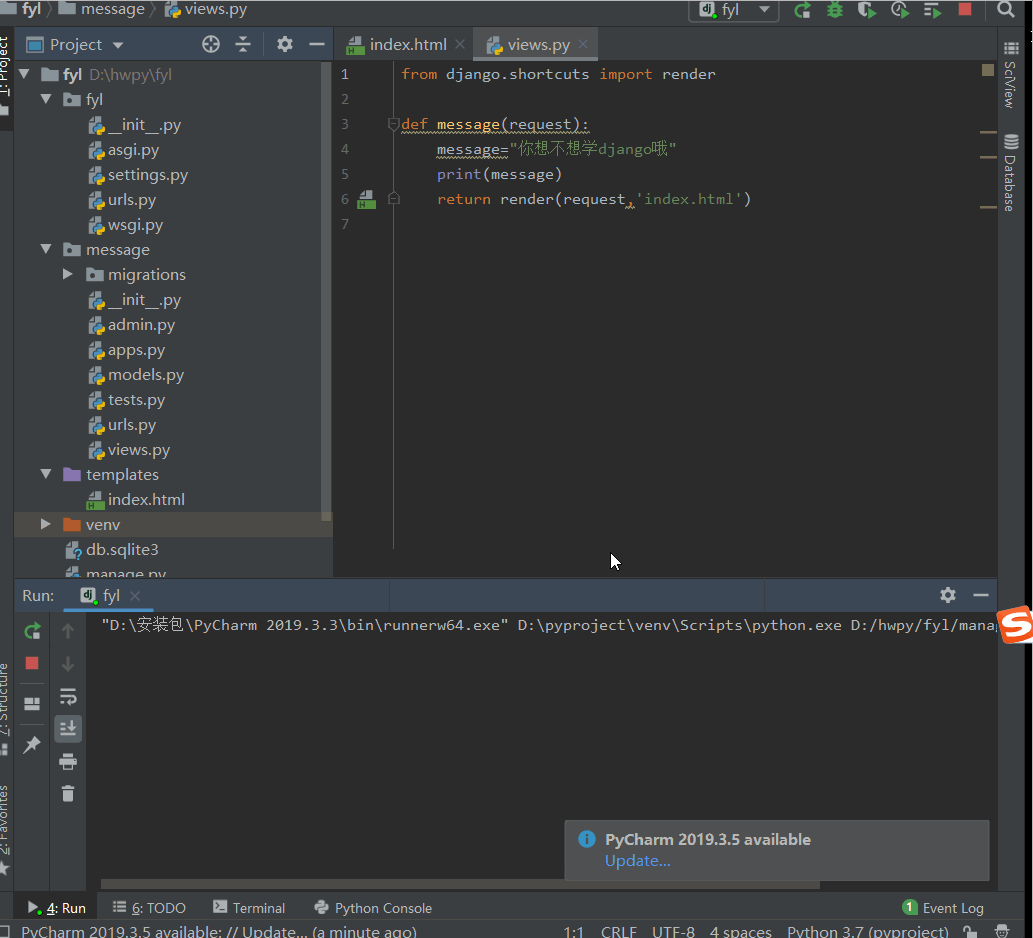The height and width of the screenshot is (938, 1033).
Task: Open Search Everywhere magnifier
Action: (1005, 9)
